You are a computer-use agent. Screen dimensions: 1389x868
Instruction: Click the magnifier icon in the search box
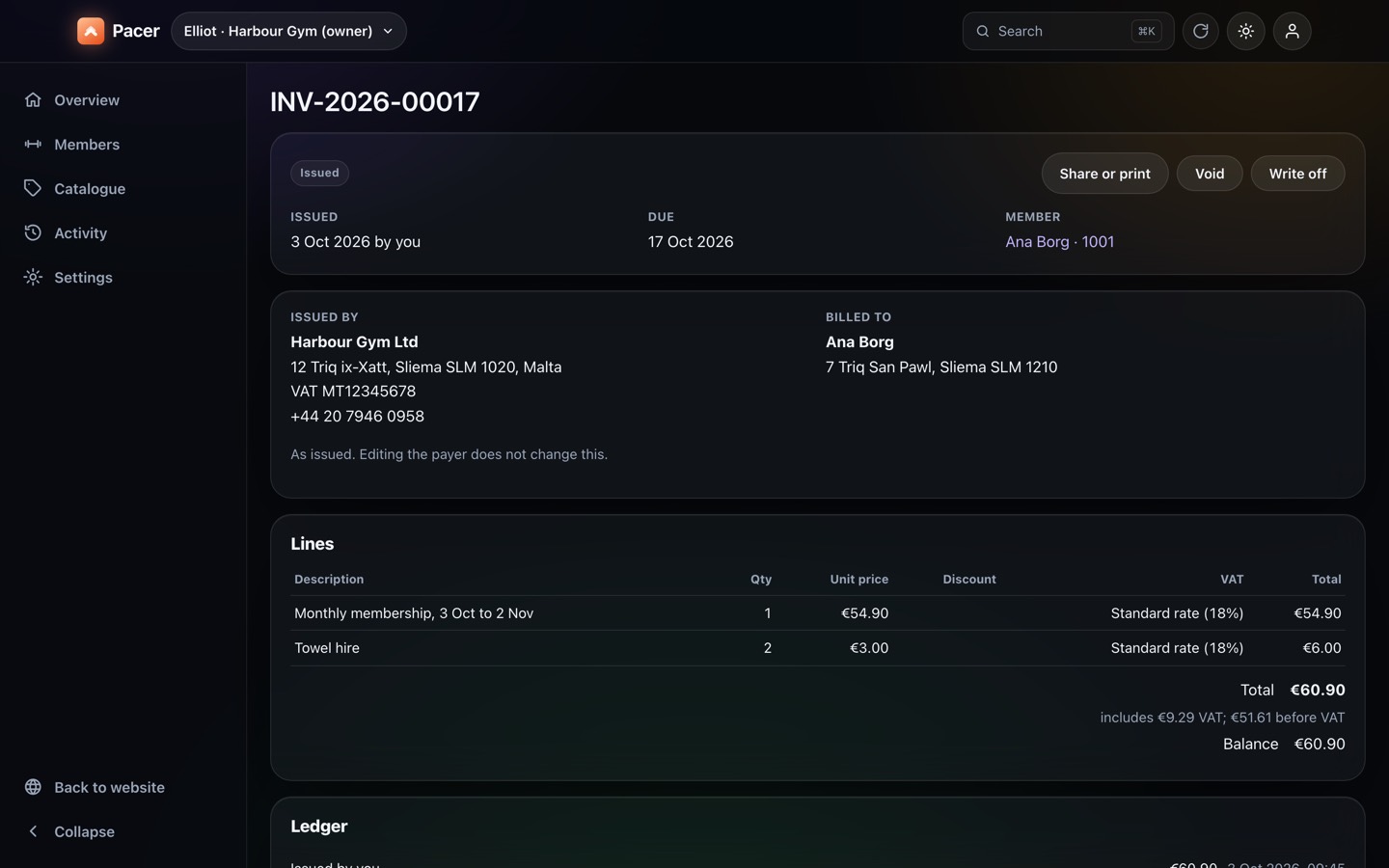(x=983, y=31)
